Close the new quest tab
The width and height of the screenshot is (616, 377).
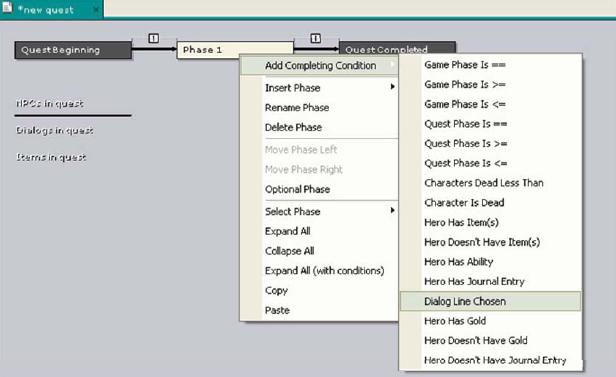[95, 9]
